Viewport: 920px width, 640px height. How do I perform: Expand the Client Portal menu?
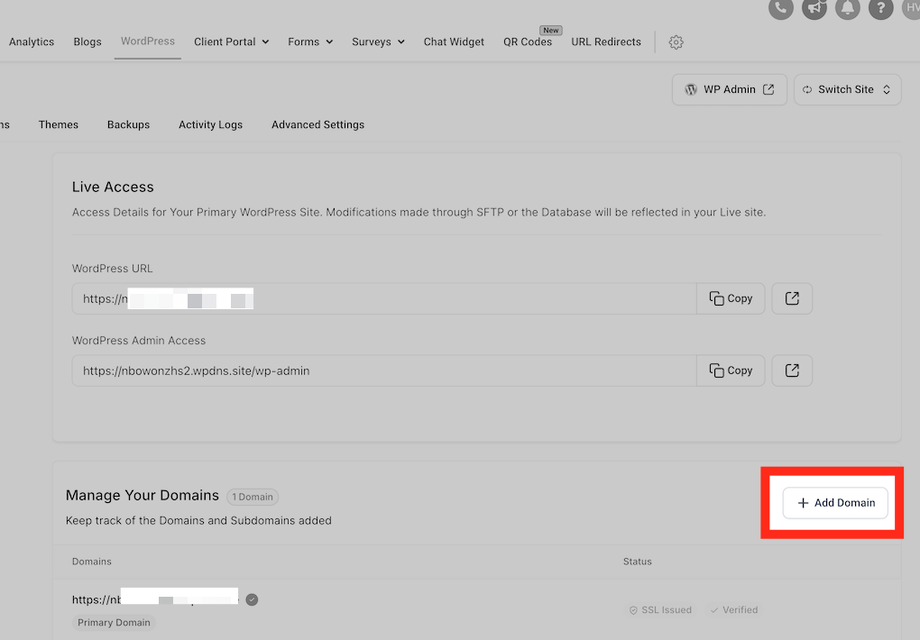coord(231,42)
